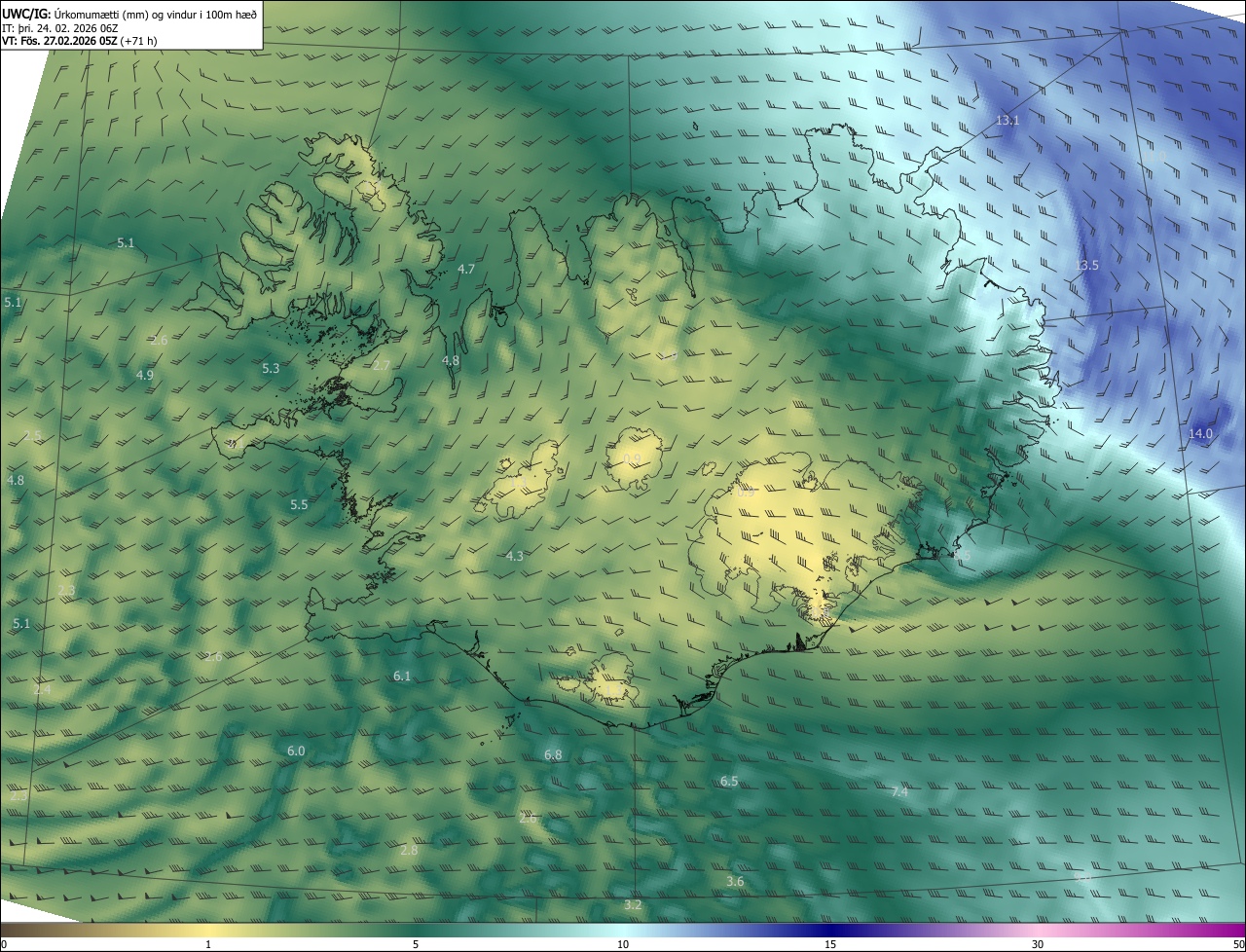Image resolution: width=1246 pixels, height=952 pixels.
Task: Click the title line "UWC/IG: Úrkomumætti (mm) og vindur í 100m hæð"
Action: click(129, 15)
